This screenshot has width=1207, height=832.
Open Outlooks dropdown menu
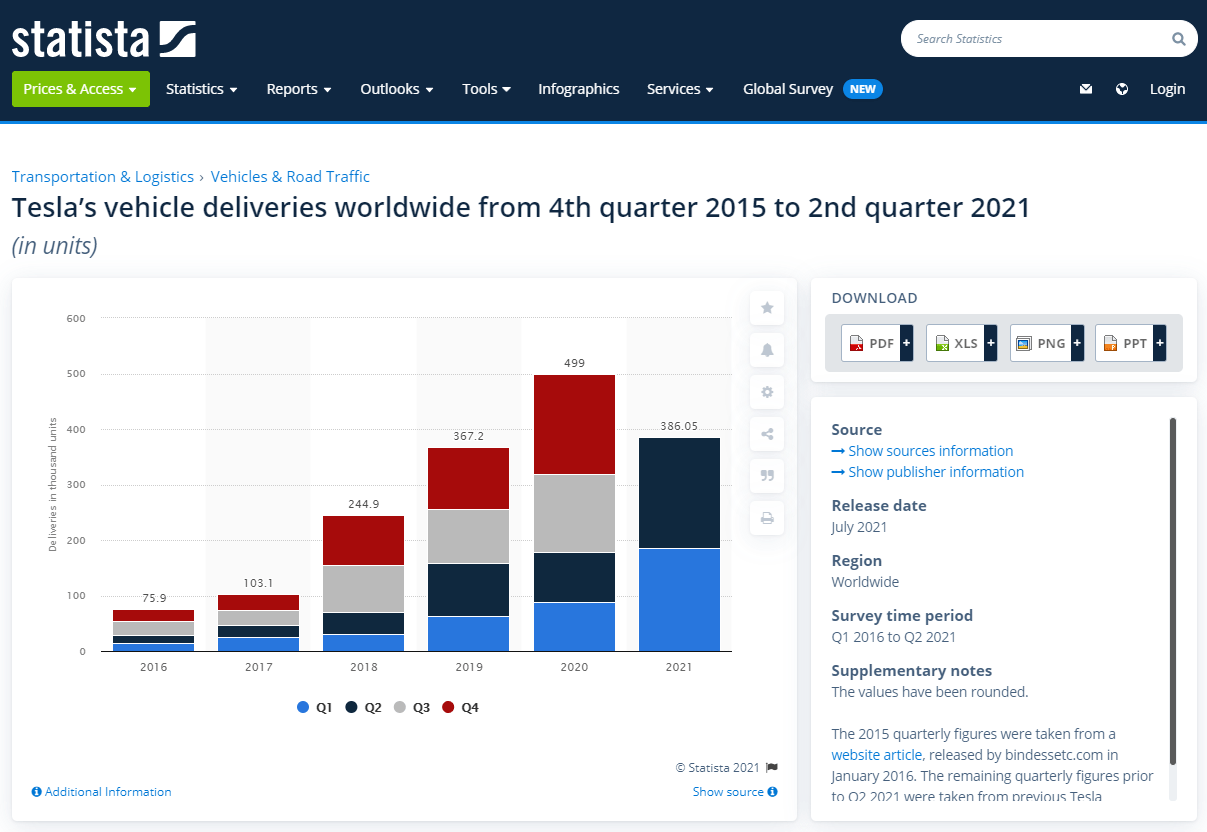397,89
